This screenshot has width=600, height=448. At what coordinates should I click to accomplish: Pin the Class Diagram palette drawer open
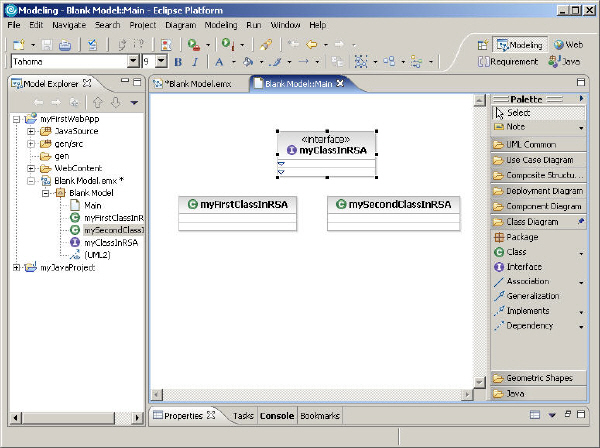click(581, 221)
